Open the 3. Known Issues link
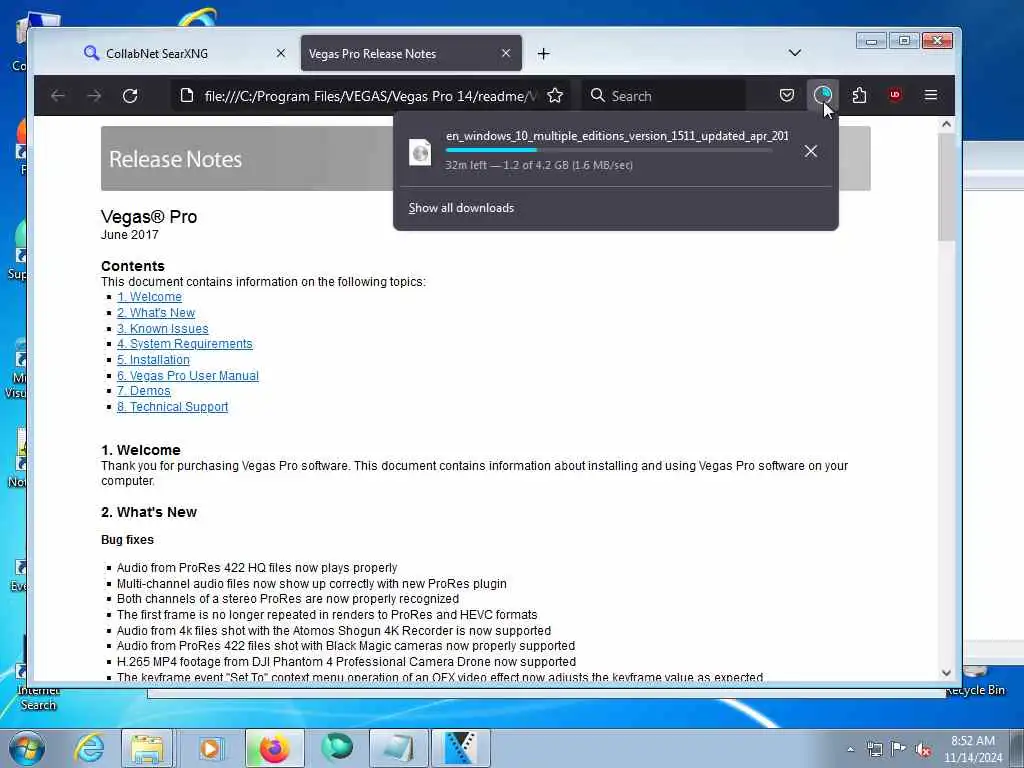1024x768 pixels. click(x=163, y=328)
